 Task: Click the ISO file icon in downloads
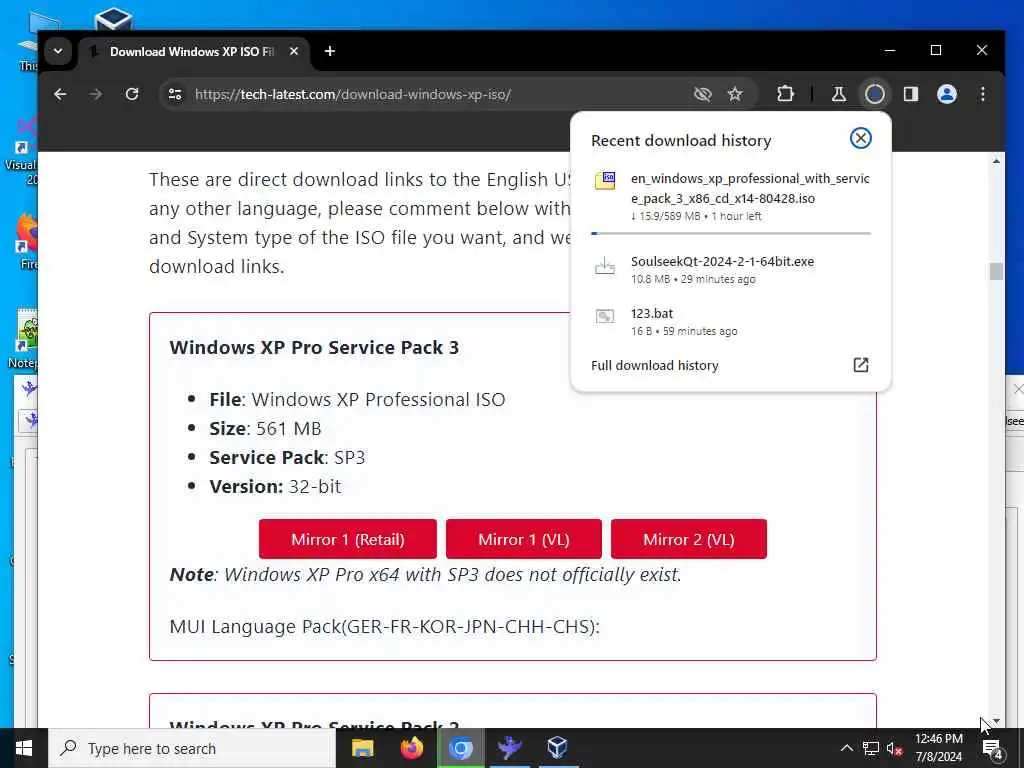click(x=605, y=180)
